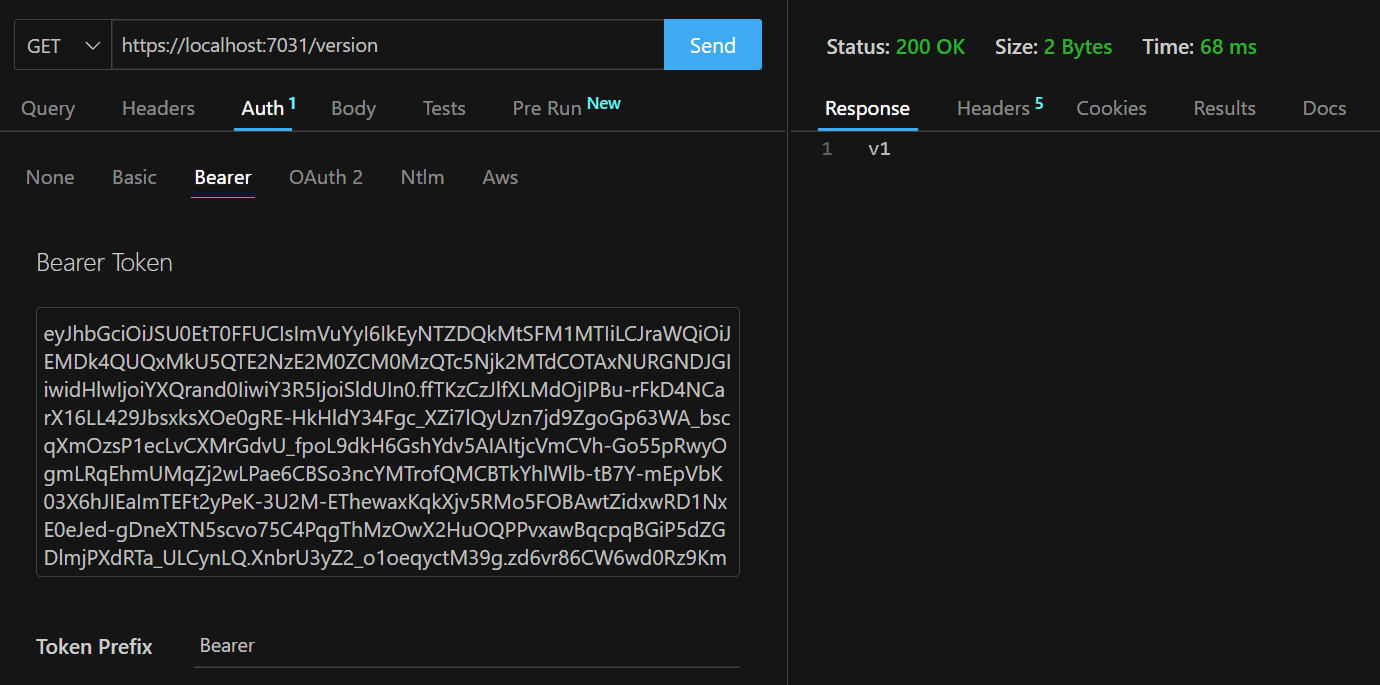
Task: Click the response text v1
Action: pos(879,149)
